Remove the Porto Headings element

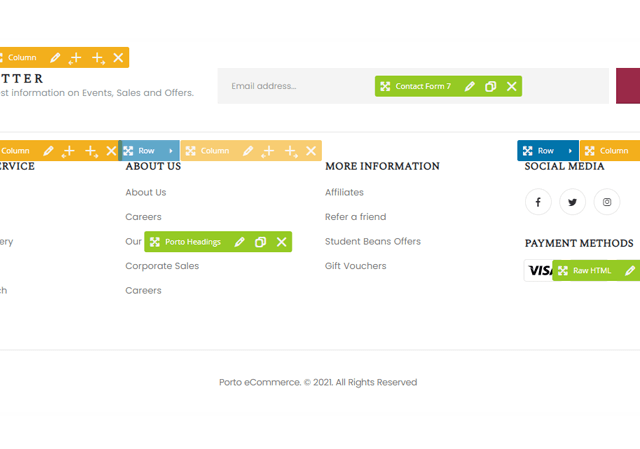282,242
